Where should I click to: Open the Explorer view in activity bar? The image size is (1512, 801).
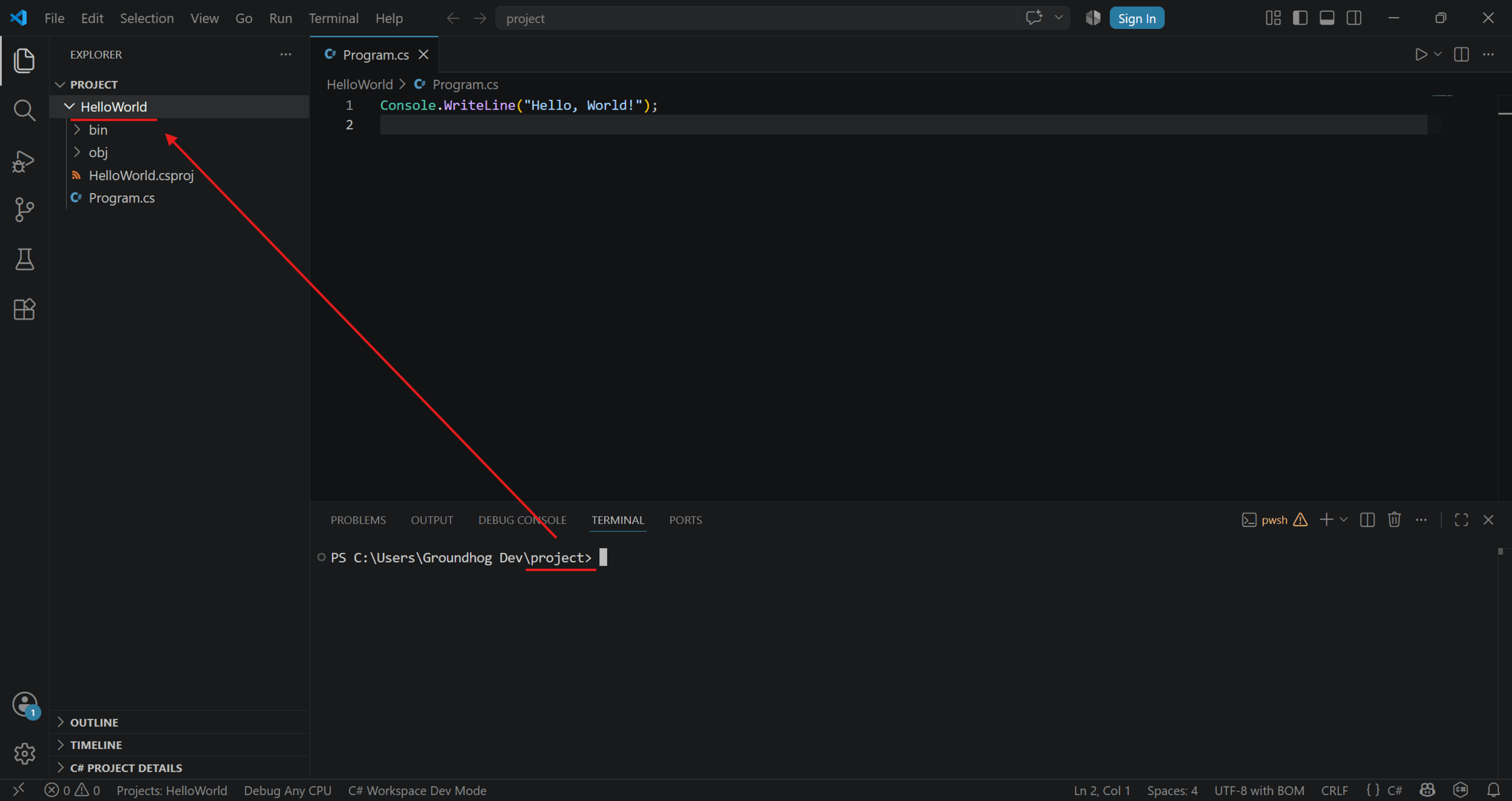[24, 60]
